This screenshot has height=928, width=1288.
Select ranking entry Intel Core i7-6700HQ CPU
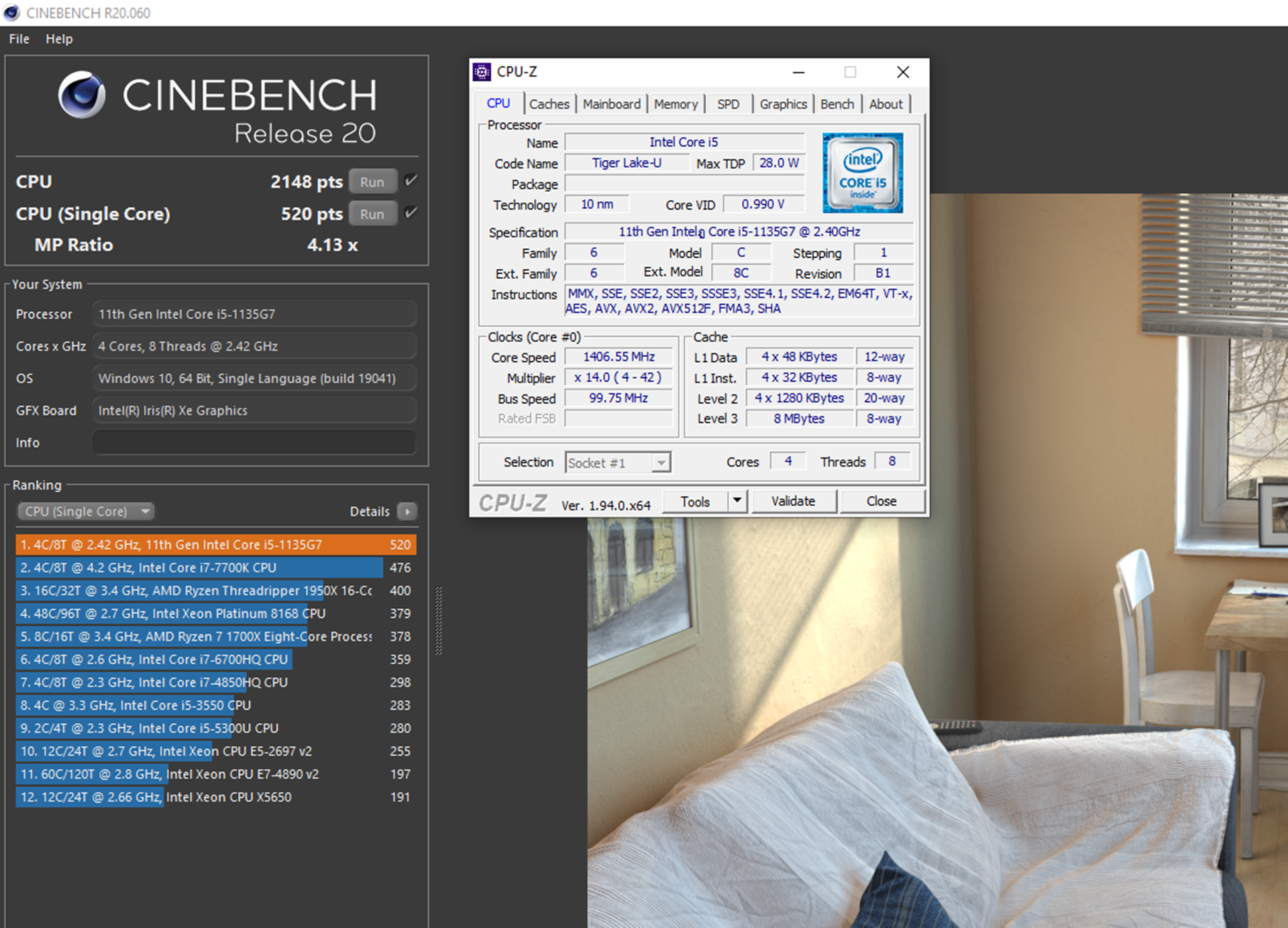(x=216, y=659)
